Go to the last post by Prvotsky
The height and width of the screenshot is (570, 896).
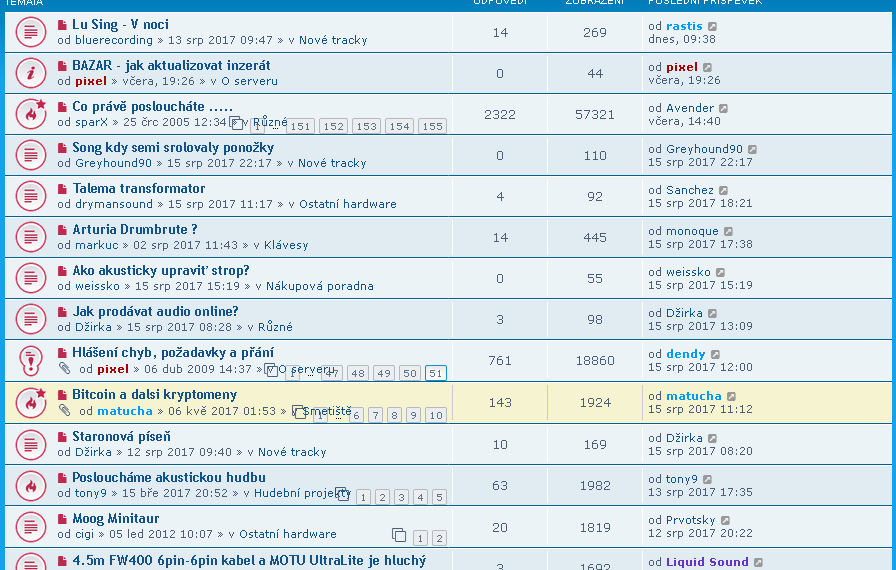pos(726,520)
